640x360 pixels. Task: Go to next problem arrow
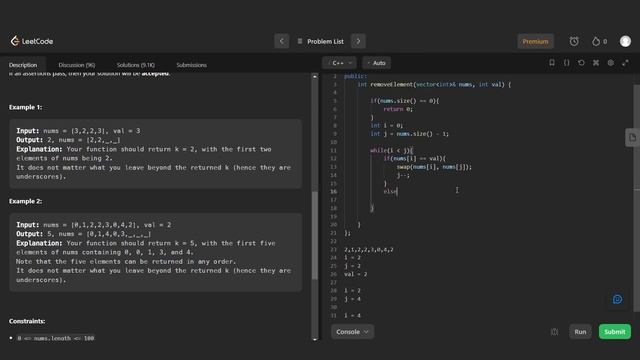(358, 41)
